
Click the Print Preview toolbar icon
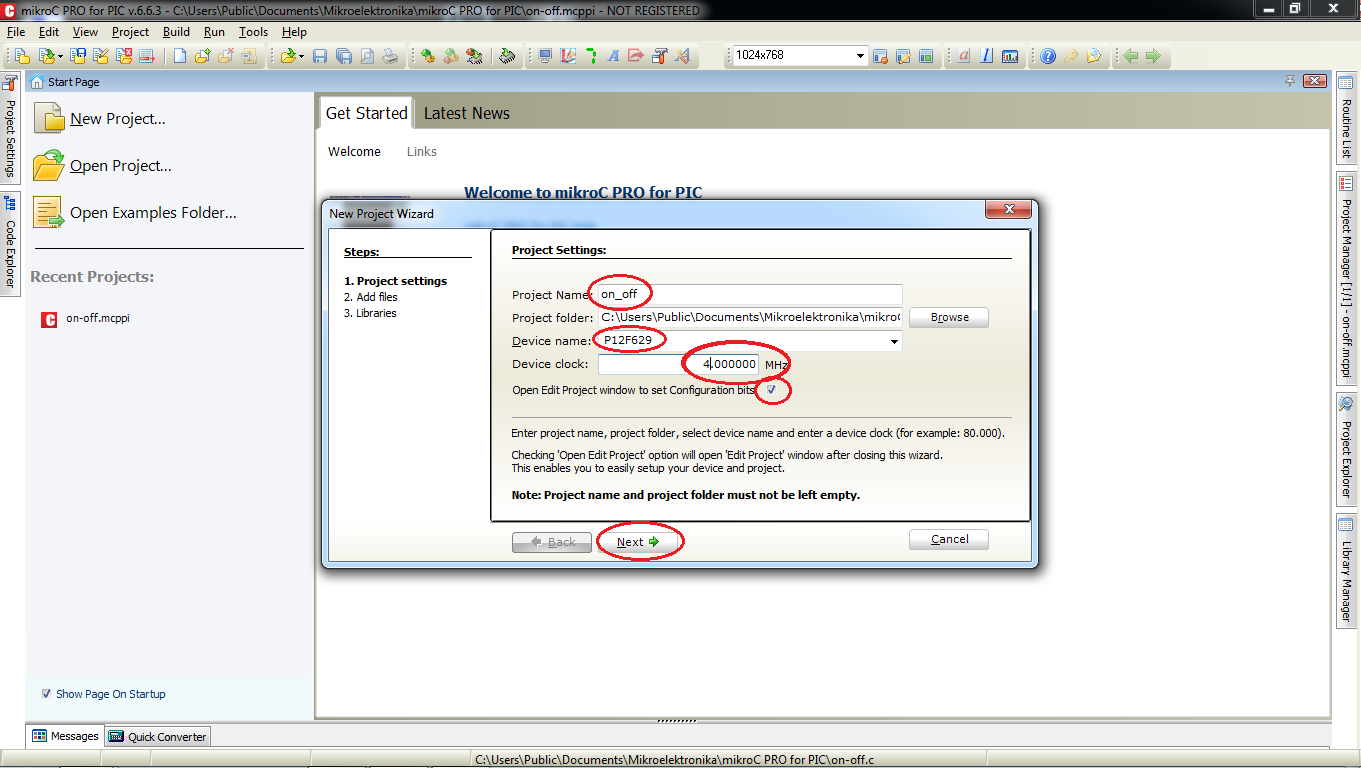coord(367,56)
